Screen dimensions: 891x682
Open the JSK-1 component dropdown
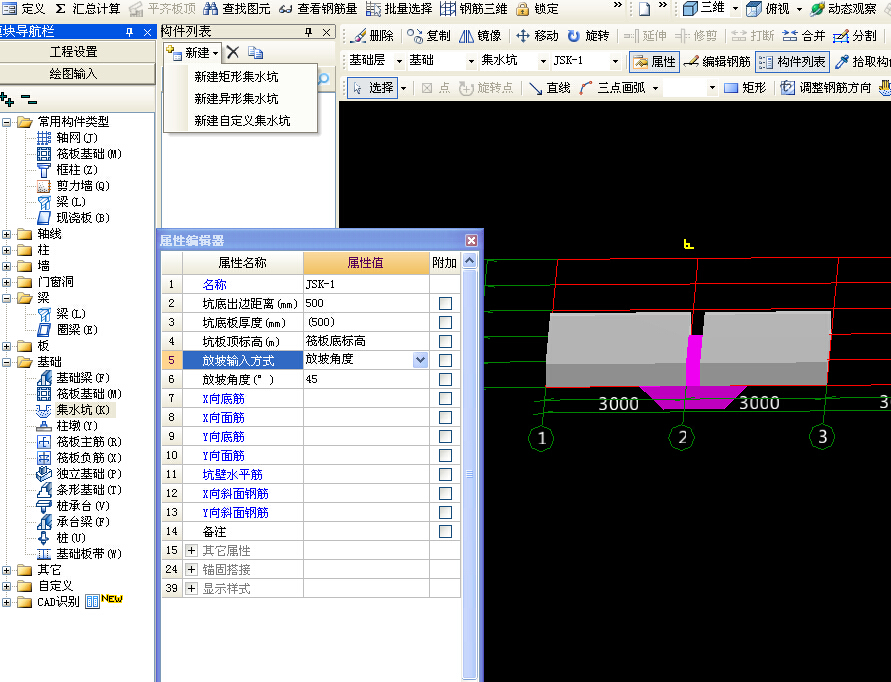click(x=615, y=61)
